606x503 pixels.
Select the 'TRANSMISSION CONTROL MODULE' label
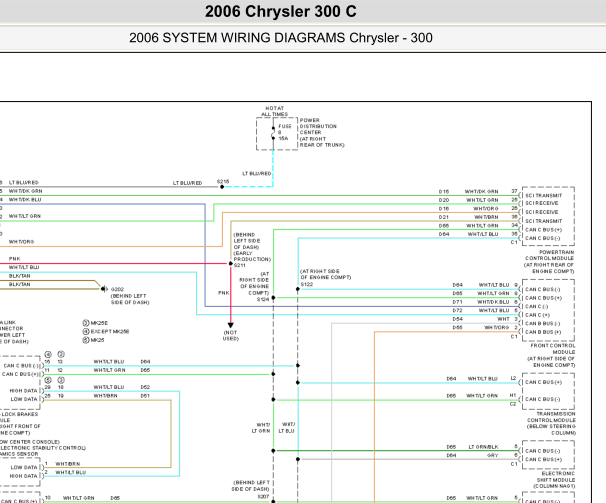click(552, 417)
